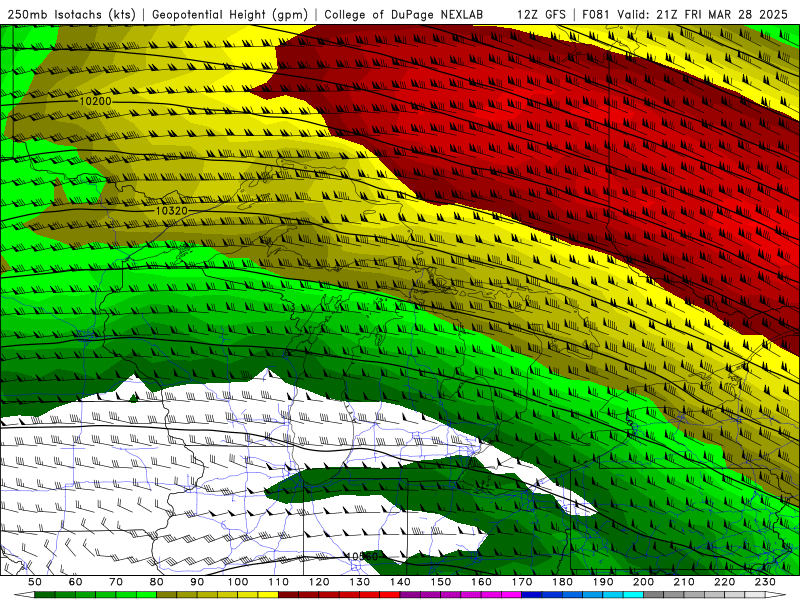Click the 110 value on the color scale
Image resolution: width=800 pixels, height=600 pixels.
point(279,582)
